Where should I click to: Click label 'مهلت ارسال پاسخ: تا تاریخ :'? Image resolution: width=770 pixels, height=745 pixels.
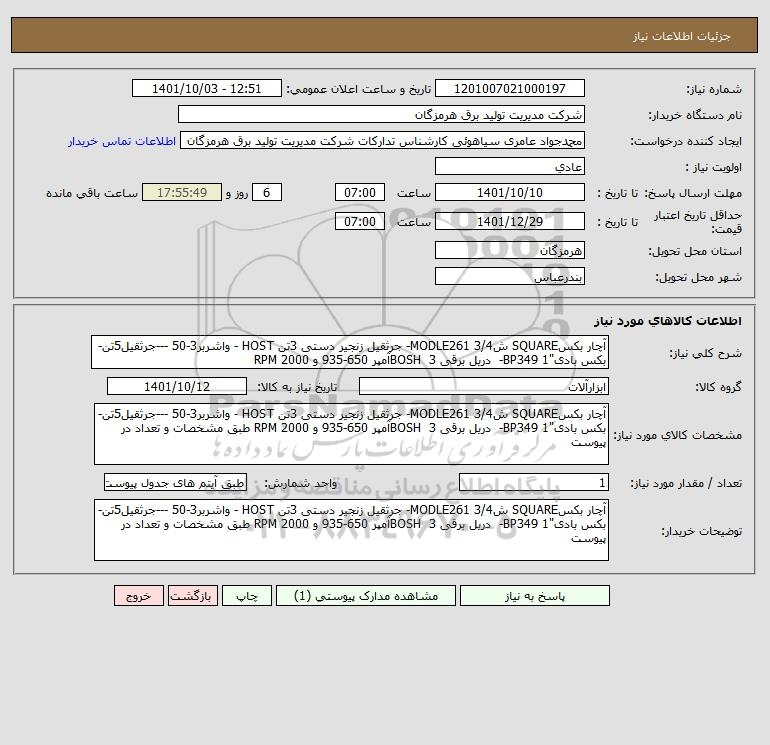click(670, 193)
